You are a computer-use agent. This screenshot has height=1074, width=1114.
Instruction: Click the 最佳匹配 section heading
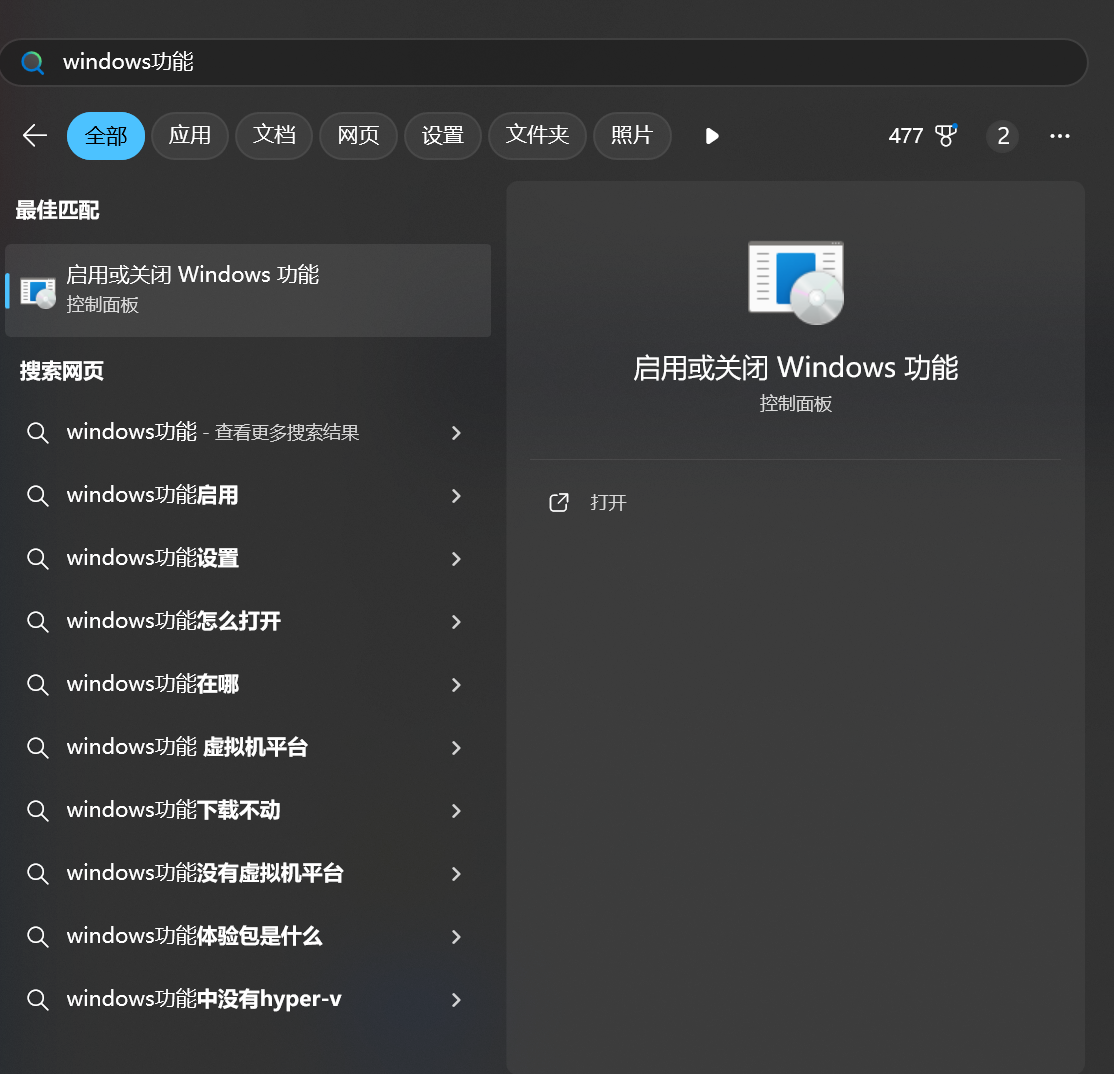[58, 210]
